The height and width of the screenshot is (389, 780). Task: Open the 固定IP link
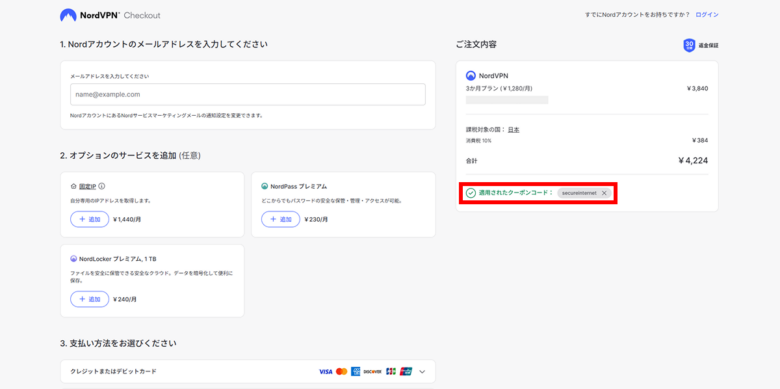click(x=88, y=187)
